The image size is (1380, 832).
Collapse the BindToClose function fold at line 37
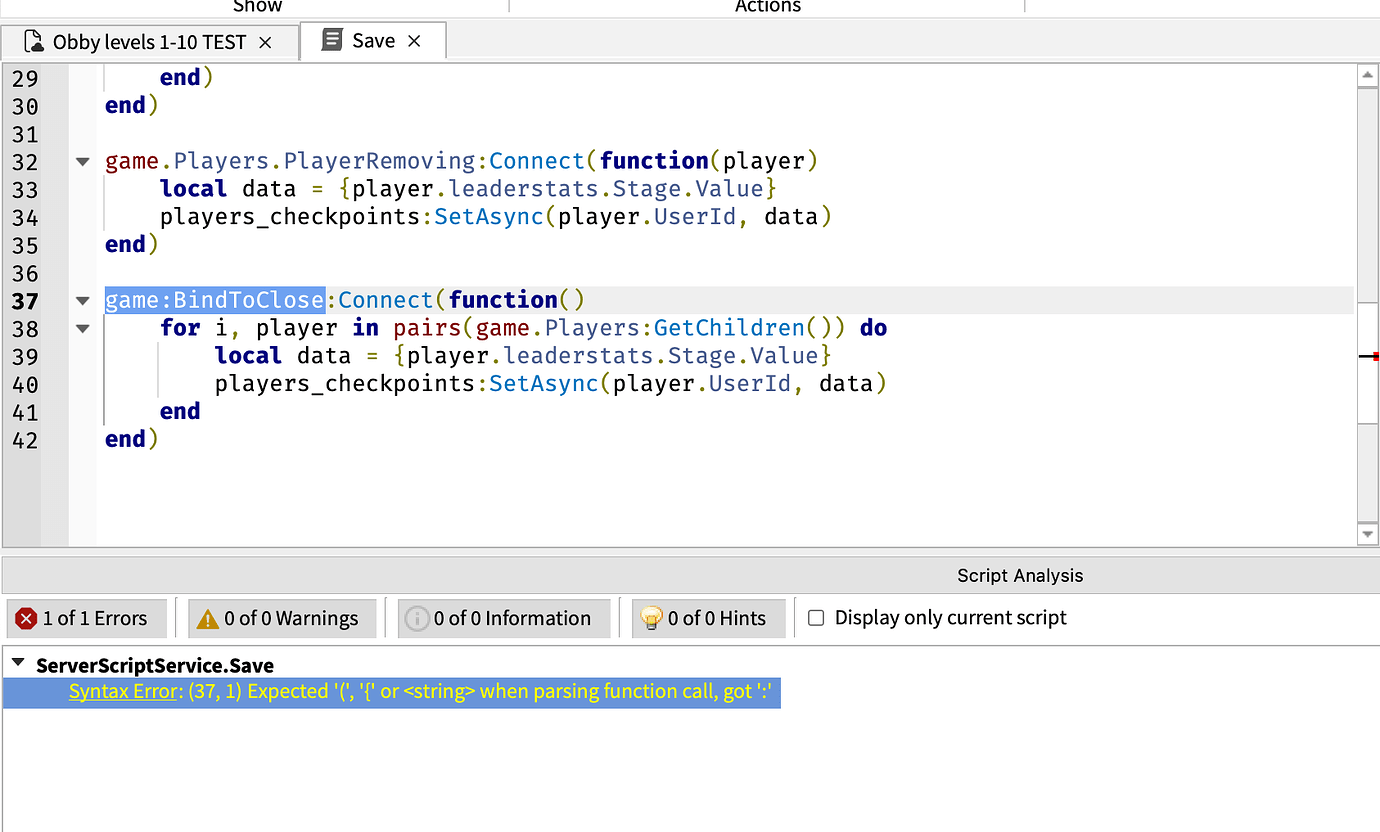click(83, 300)
